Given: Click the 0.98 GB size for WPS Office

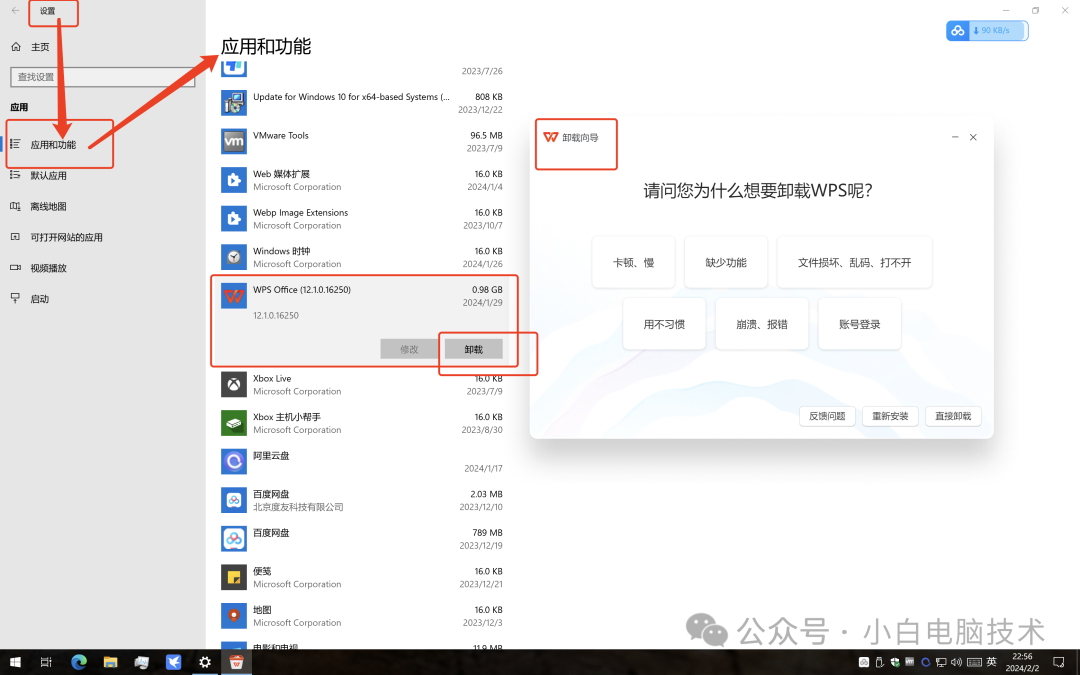Looking at the screenshot, I should [487, 290].
